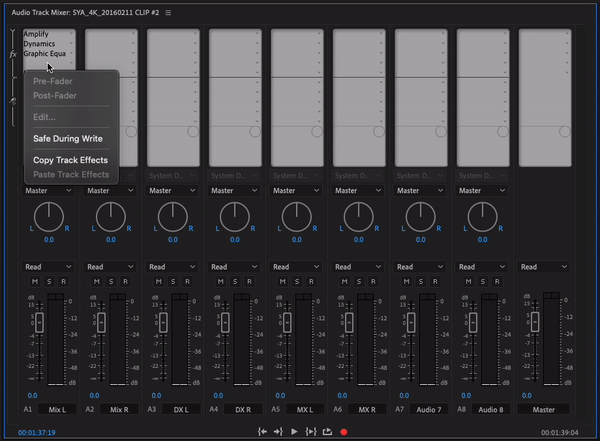Open A1 automation mode Read dropdown
The width and height of the screenshot is (600, 441).
point(48,267)
